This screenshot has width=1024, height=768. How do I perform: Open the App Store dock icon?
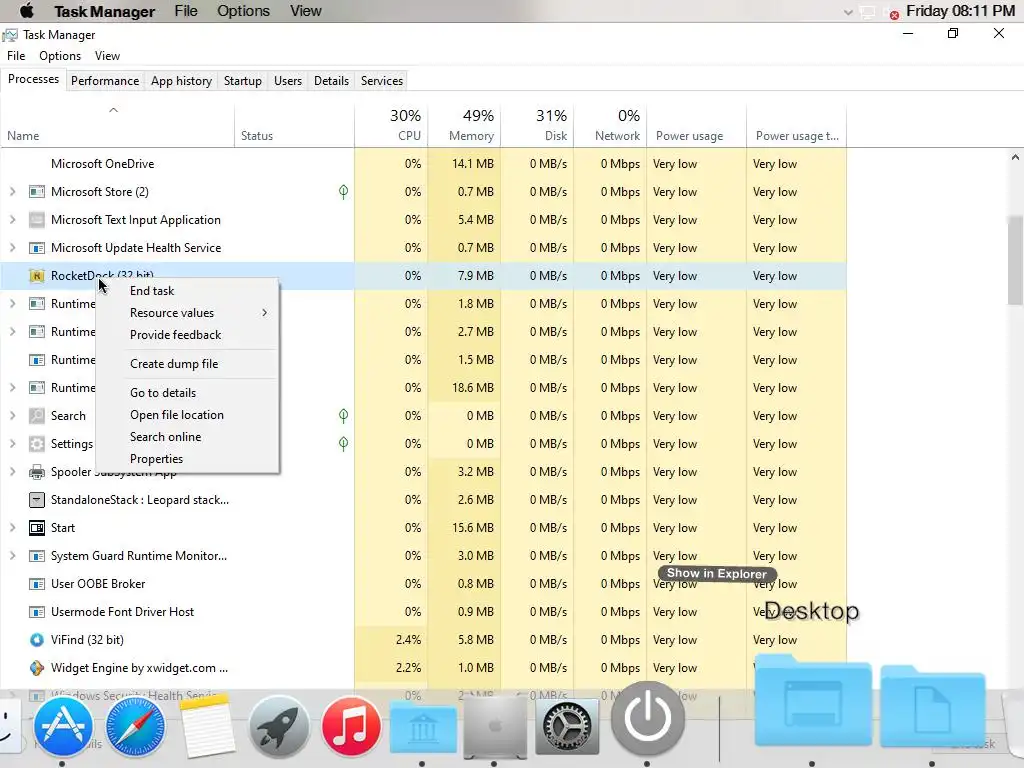63,726
